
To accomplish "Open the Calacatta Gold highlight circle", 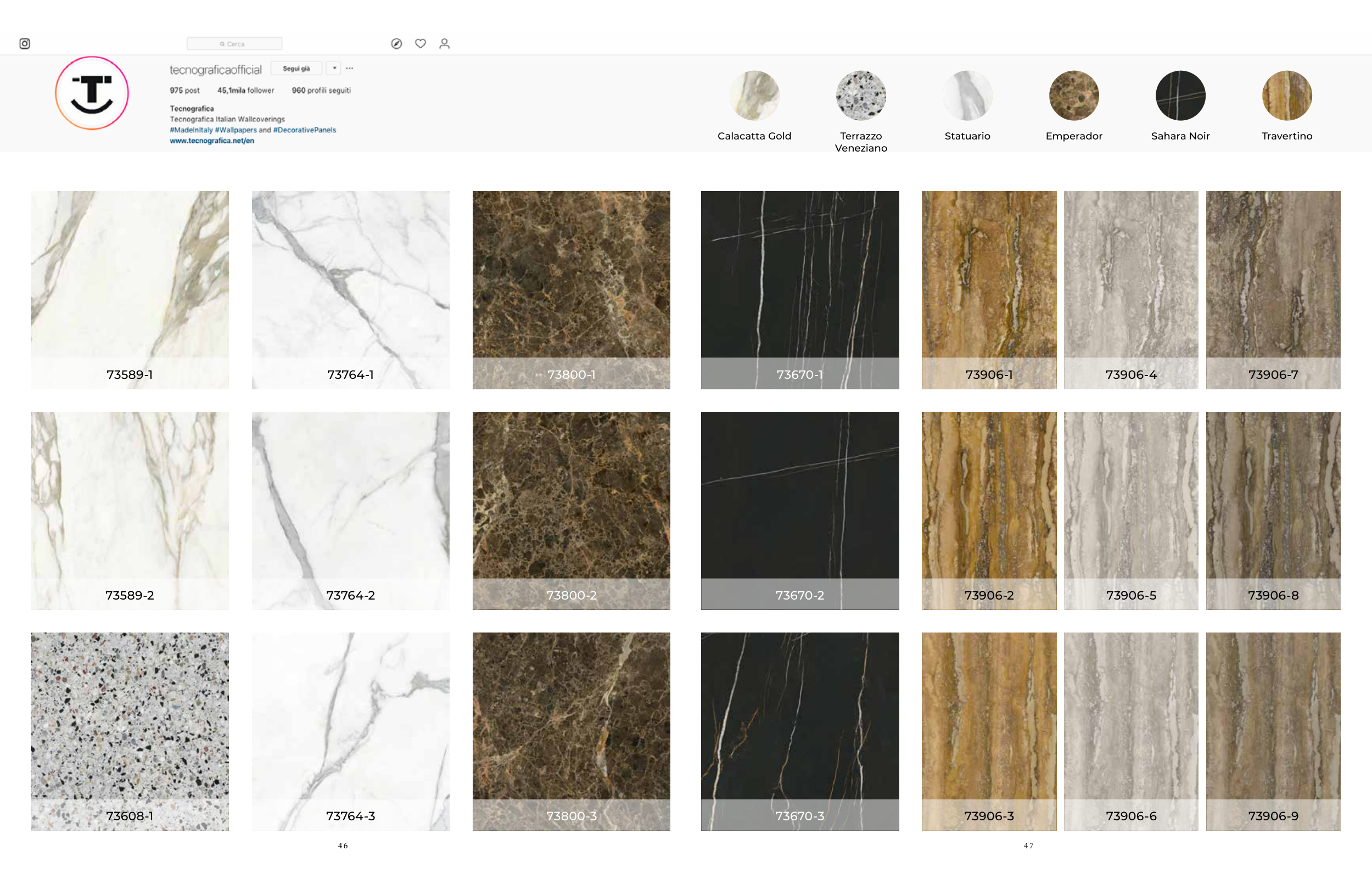I will (x=754, y=96).
